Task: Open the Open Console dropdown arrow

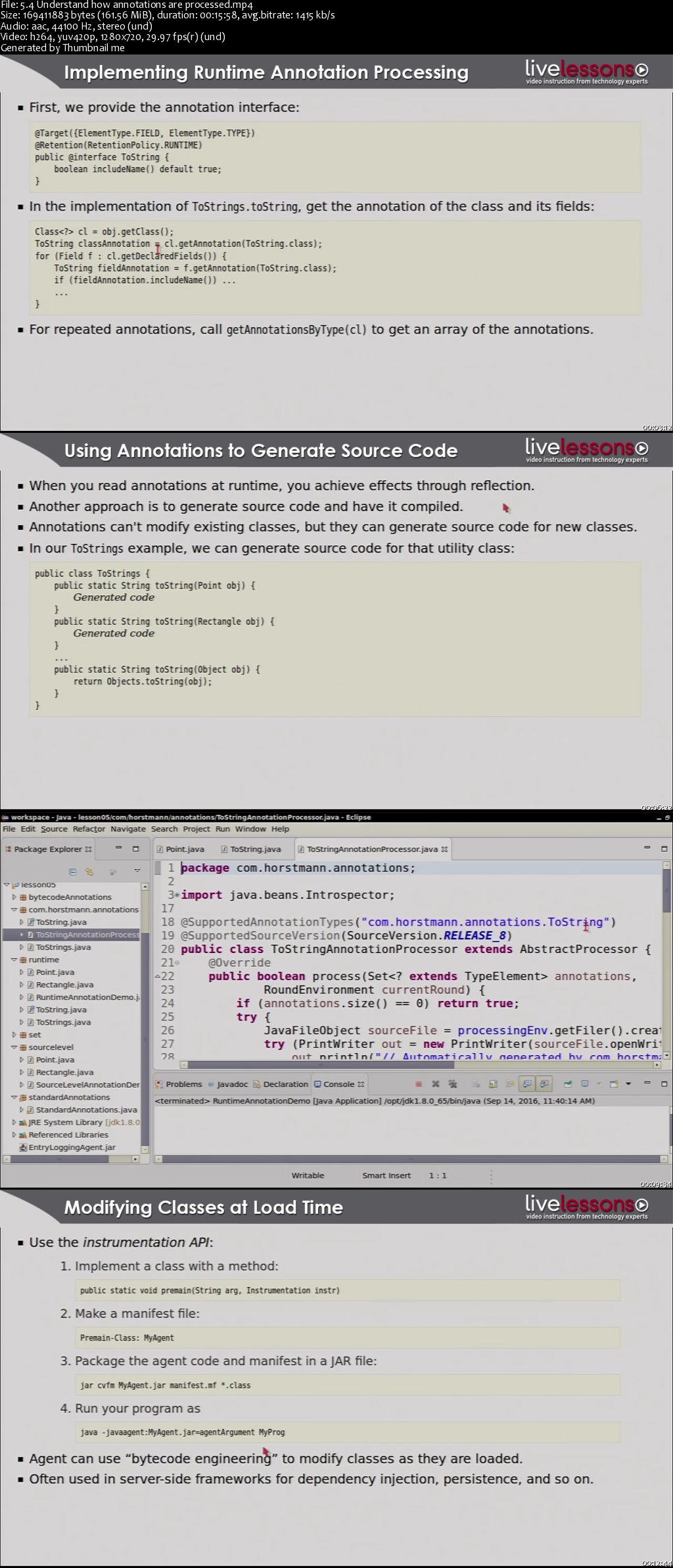Action: pyautogui.click(x=628, y=1084)
